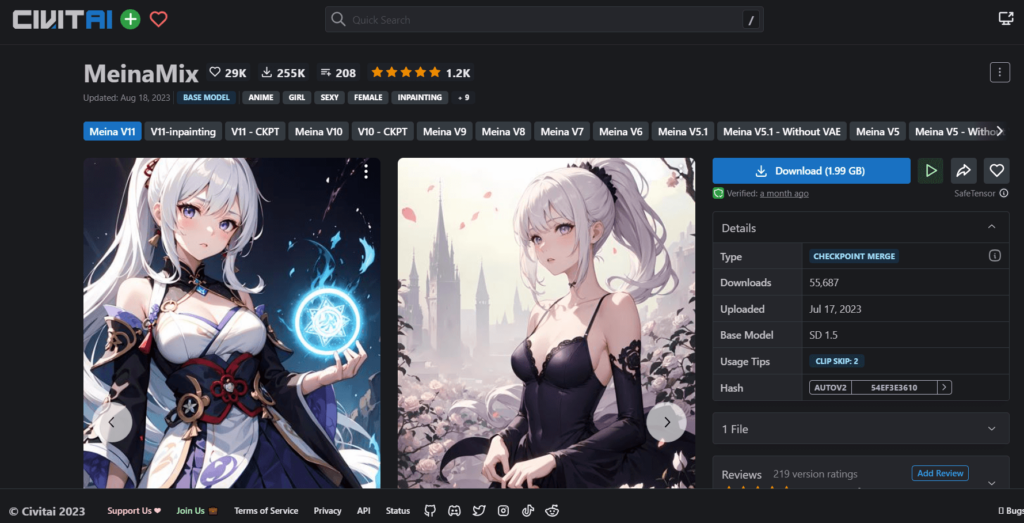Switch to the Meina V10 version tab
Screen dimensions: 1024x523
pyautogui.click(x=319, y=131)
